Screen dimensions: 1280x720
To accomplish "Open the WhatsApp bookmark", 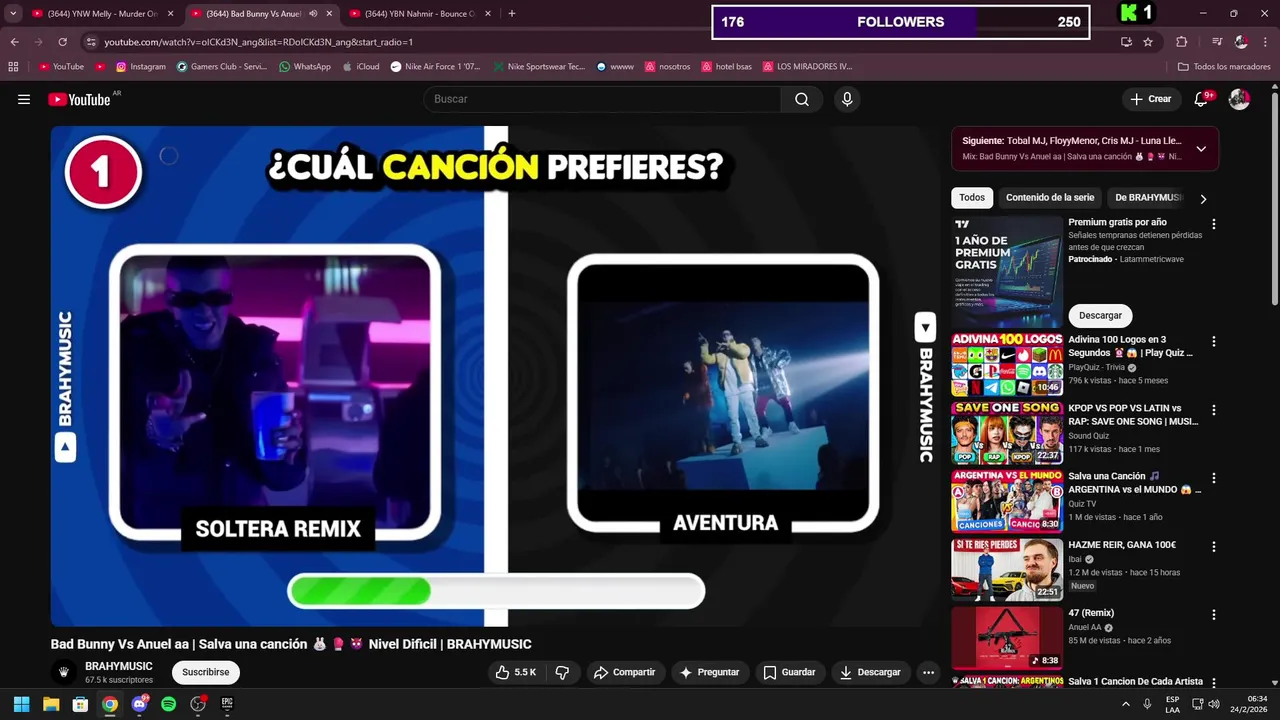I will click(x=305, y=66).
